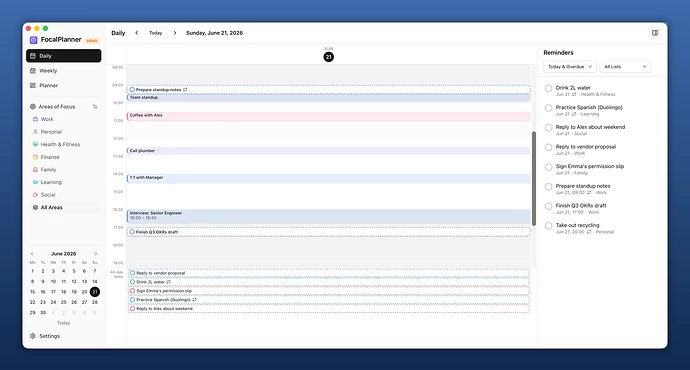Click the Settings gear icon
The width and height of the screenshot is (690, 370).
(x=33, y=336)
